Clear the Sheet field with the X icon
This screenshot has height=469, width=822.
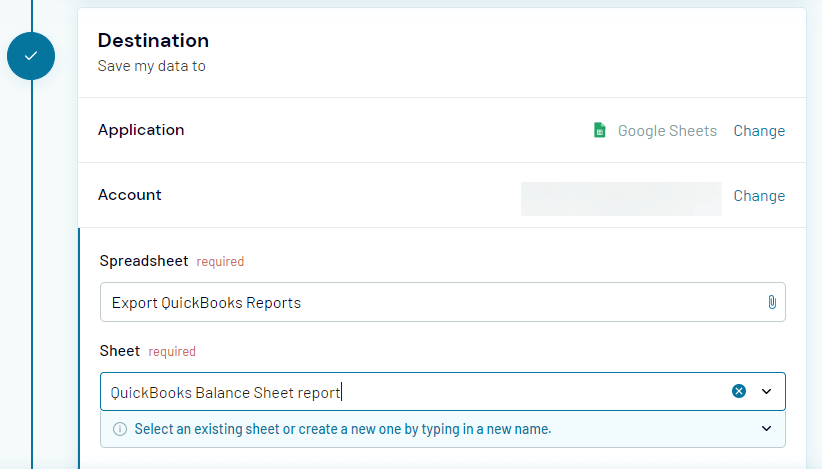[739, 391]
